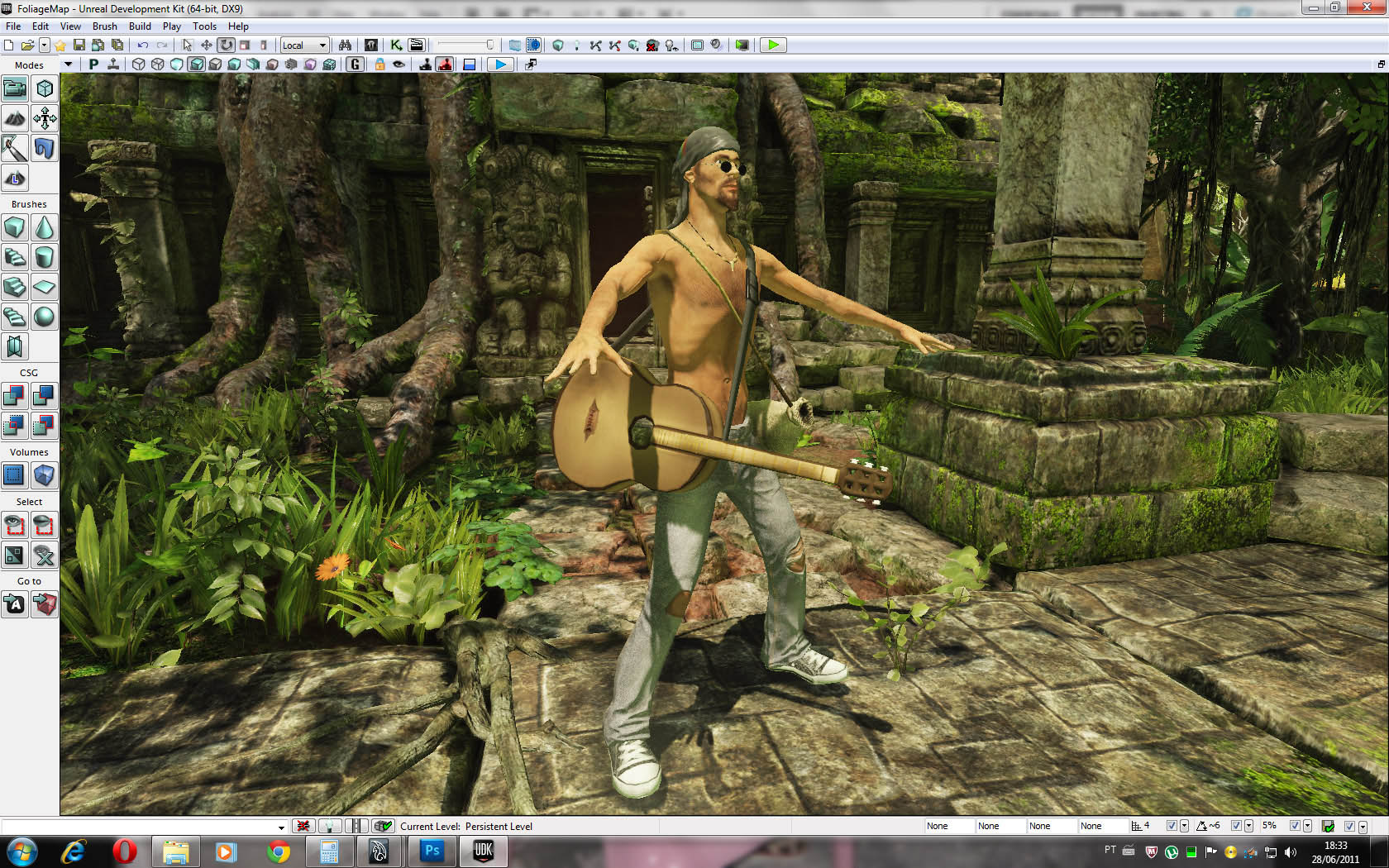The width and height of the screenshot is (1389, 868).
Task: Select Camera mode in Modes panel
Action: coord(15,88)
